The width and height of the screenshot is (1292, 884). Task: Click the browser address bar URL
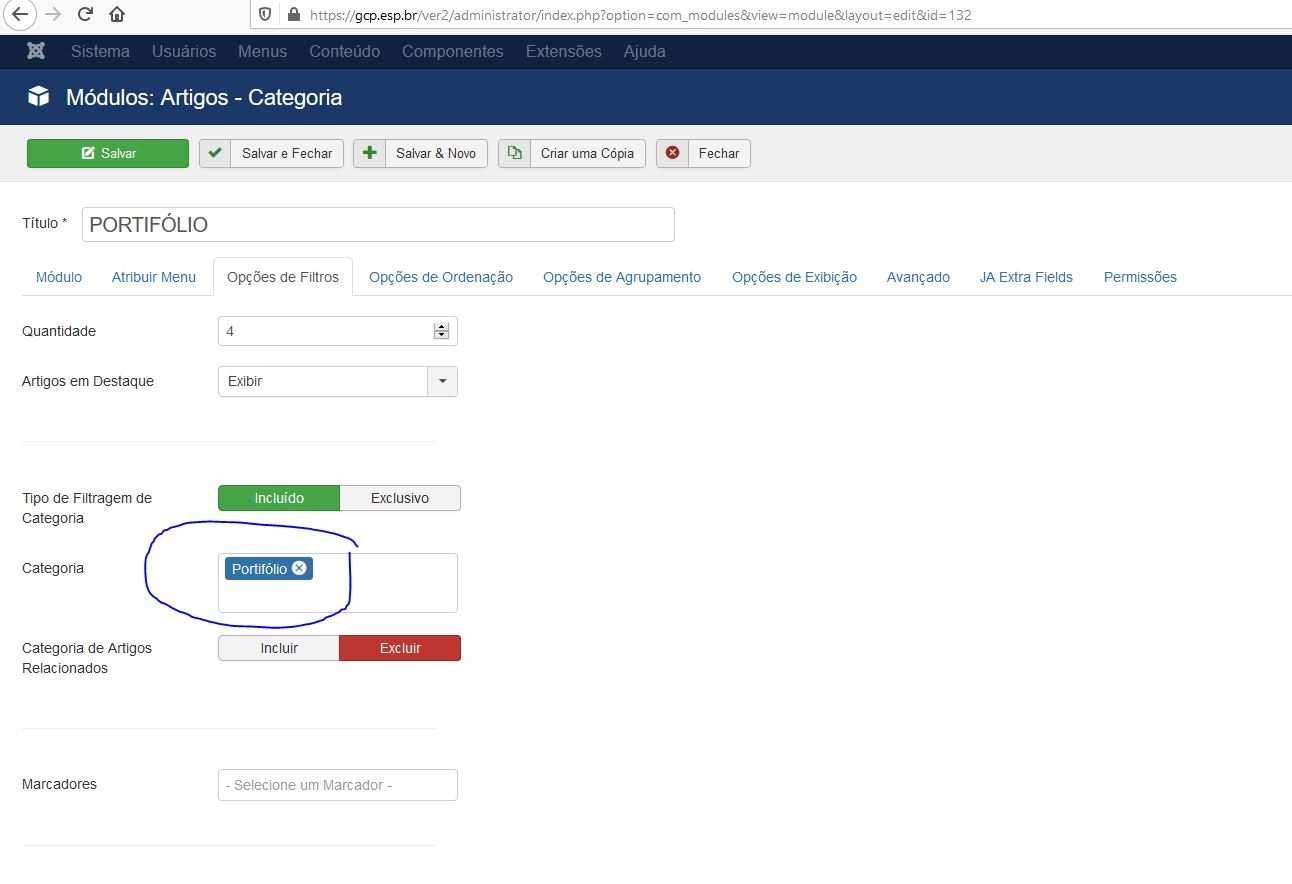[641, 15]
